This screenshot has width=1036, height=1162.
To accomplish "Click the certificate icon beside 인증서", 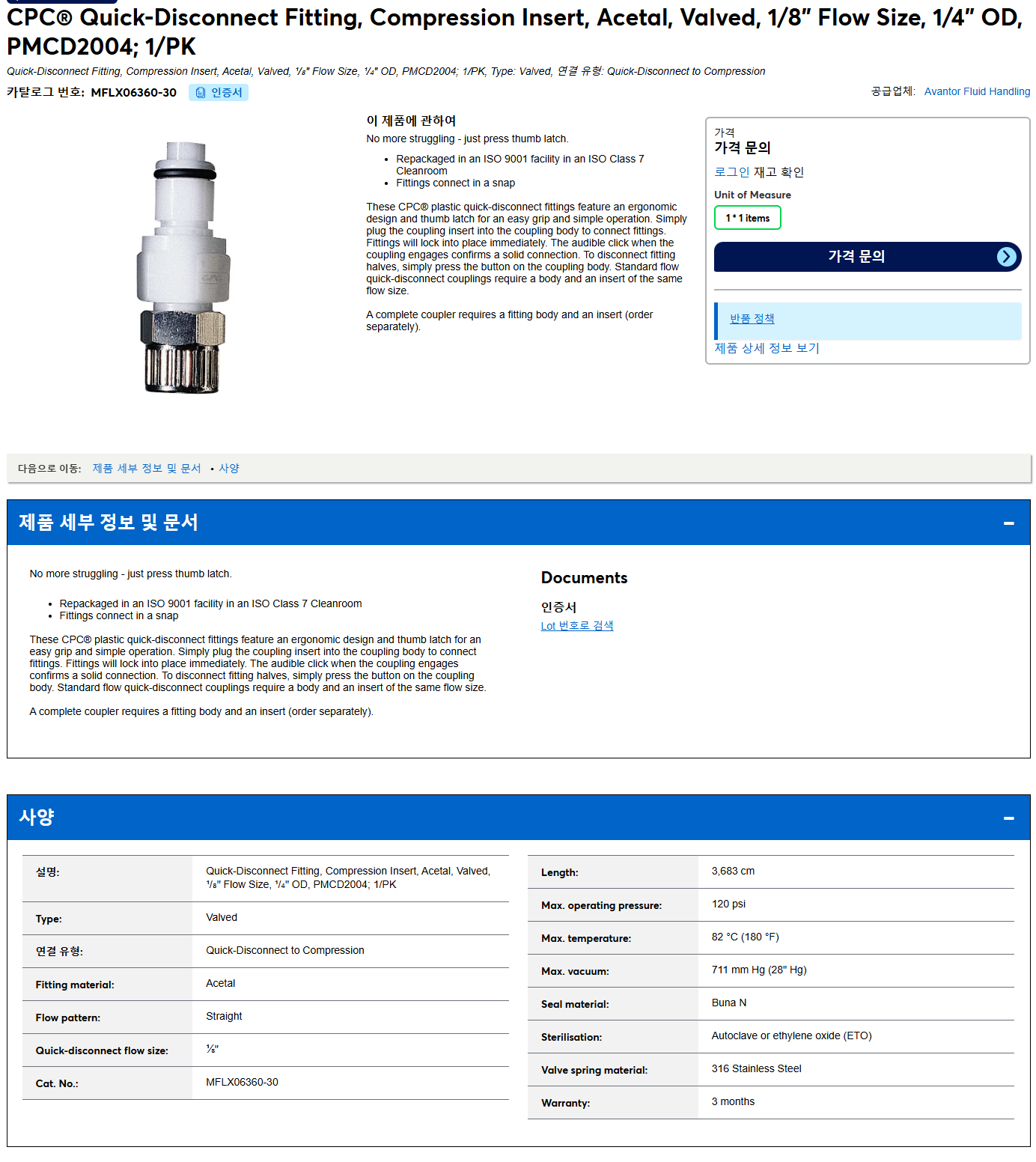I will [201, 93].
